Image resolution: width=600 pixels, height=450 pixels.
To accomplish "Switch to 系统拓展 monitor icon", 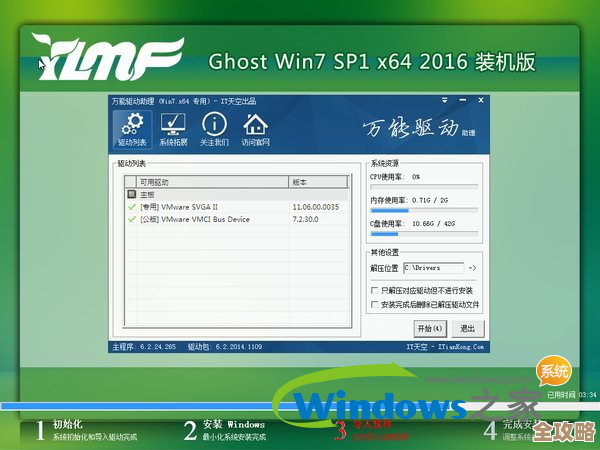I will pyautogui.click(x=173, y=129).
